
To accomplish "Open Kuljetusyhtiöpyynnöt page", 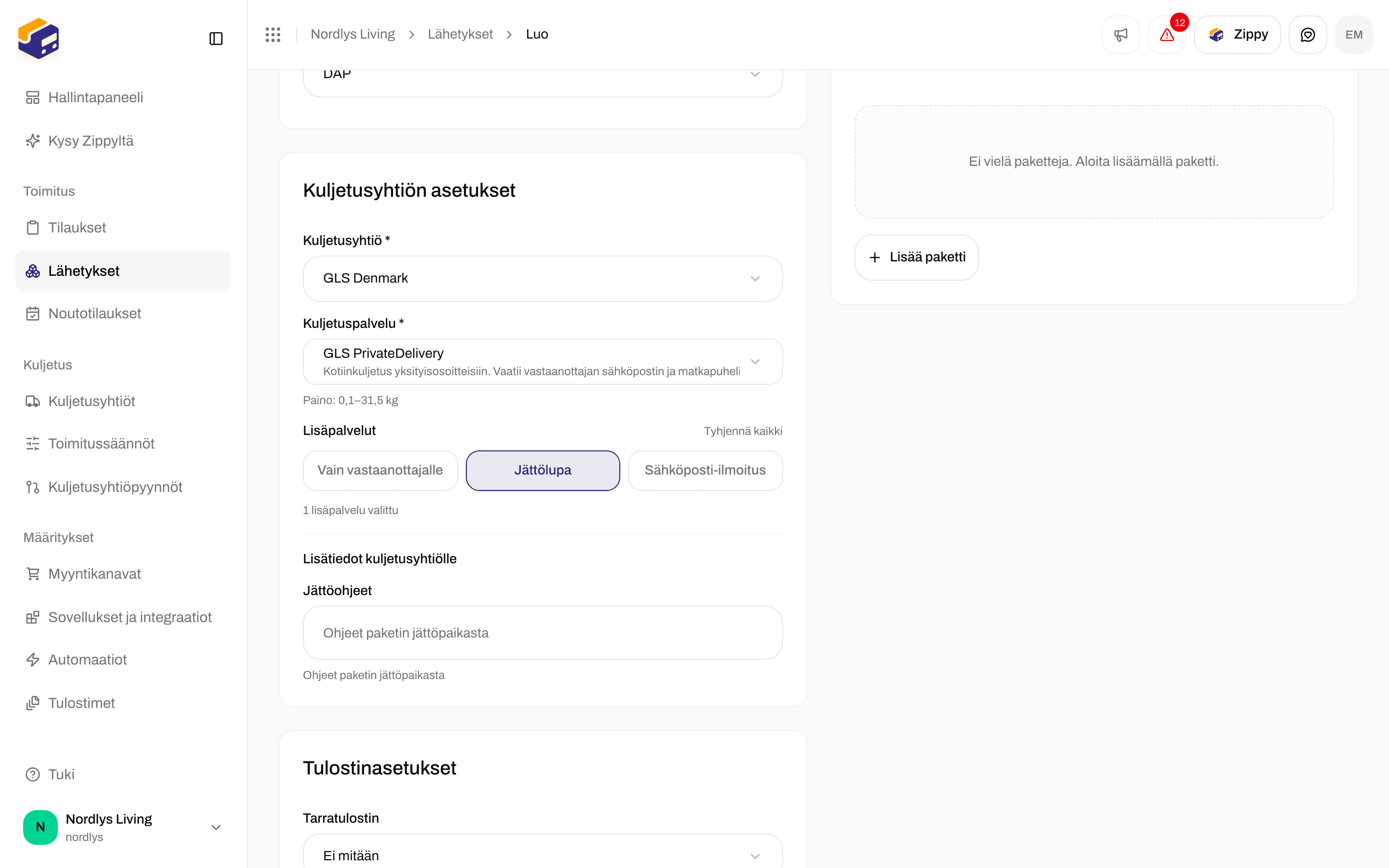I will point(123,487).
